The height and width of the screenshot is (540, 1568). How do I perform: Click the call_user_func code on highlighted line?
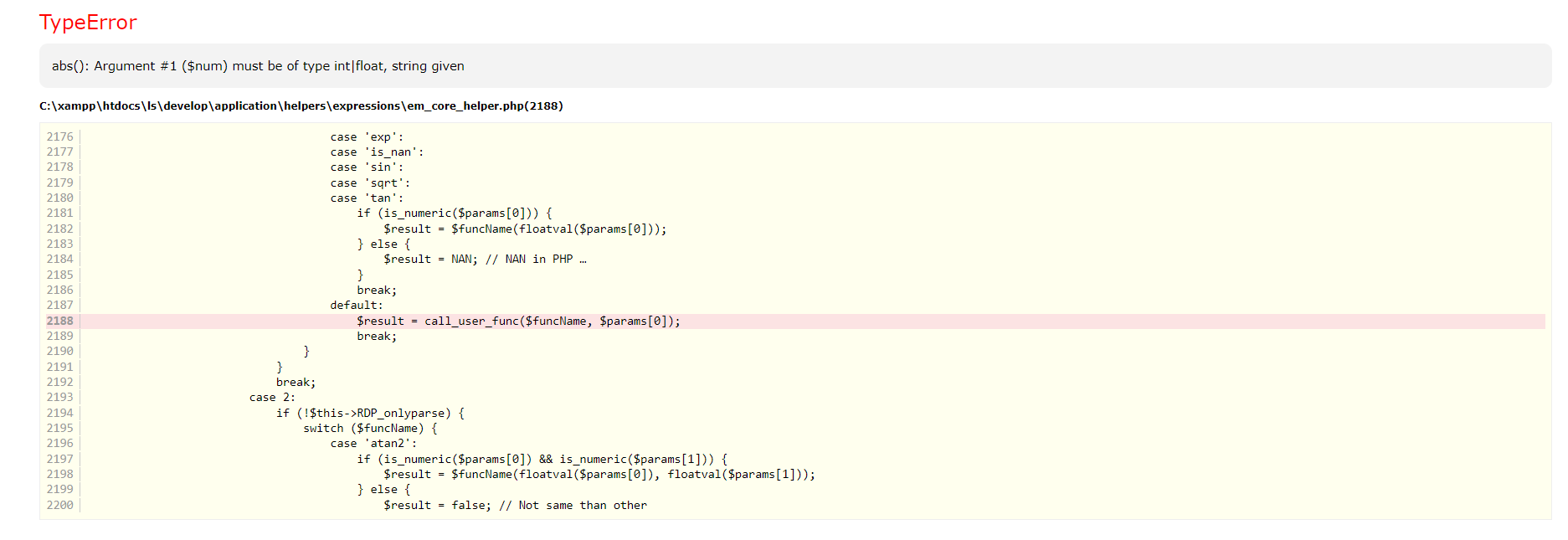(x=518, y=321)
